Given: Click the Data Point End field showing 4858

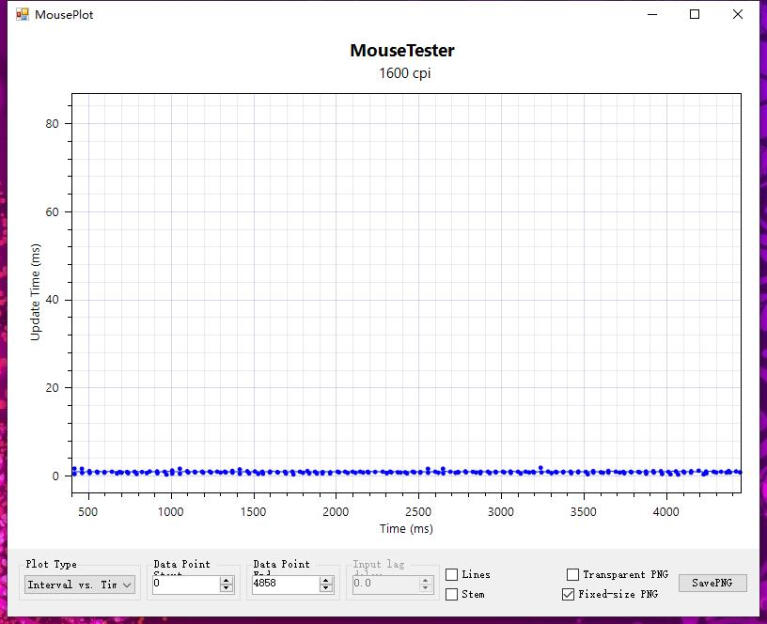Looking at the screenshot, I should pyautogui.click(x=286, y=584).
